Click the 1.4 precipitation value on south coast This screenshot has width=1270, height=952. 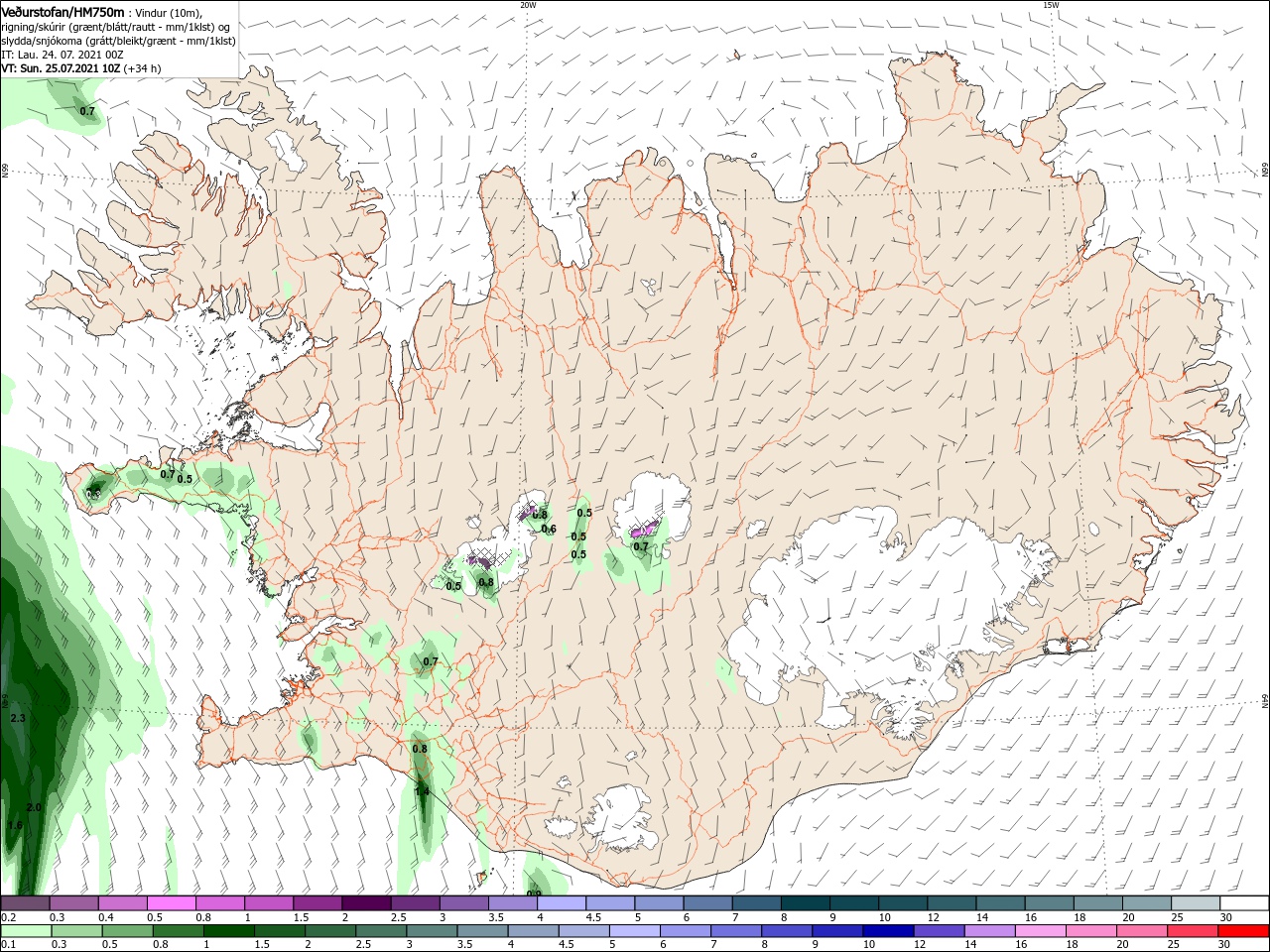click(x=422, y=791)
